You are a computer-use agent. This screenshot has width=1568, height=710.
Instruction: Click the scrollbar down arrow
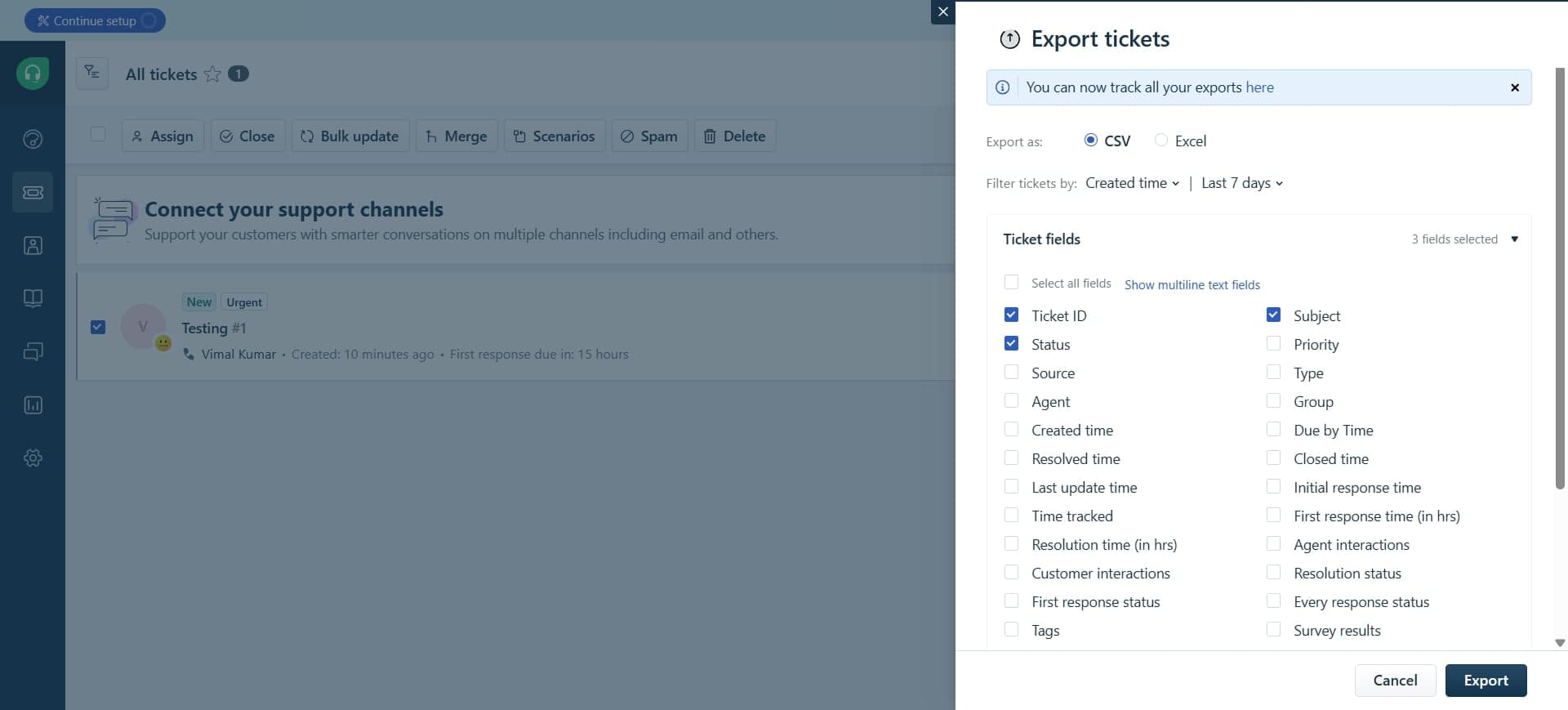coord(1560,643)
